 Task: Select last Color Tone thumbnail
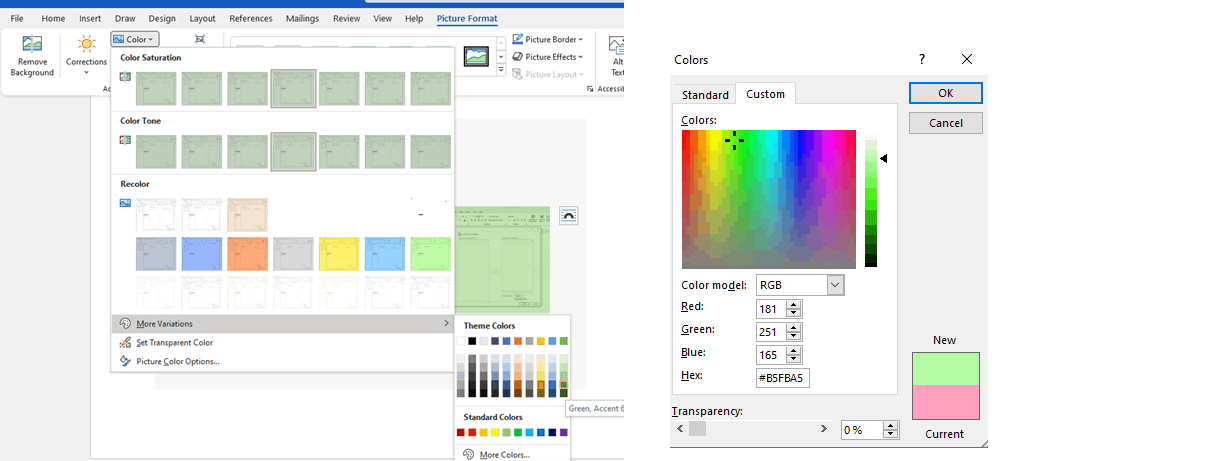(x=431, y=152)
